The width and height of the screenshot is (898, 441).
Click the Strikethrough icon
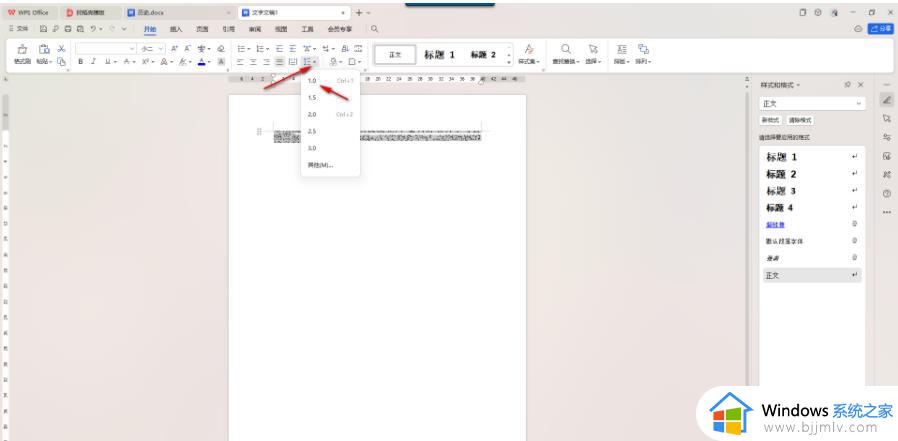(127, 61)
